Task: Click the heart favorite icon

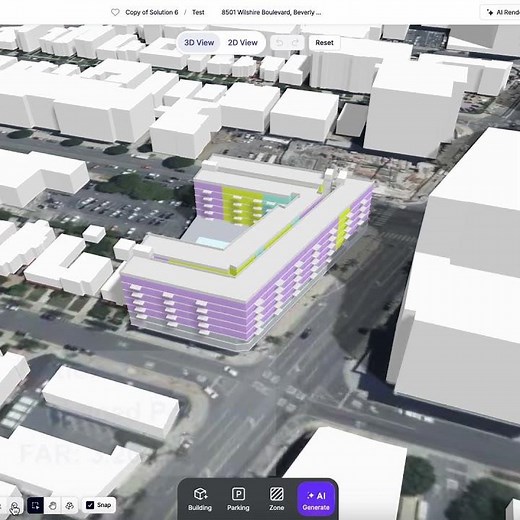Action: [x=115, y=13]
